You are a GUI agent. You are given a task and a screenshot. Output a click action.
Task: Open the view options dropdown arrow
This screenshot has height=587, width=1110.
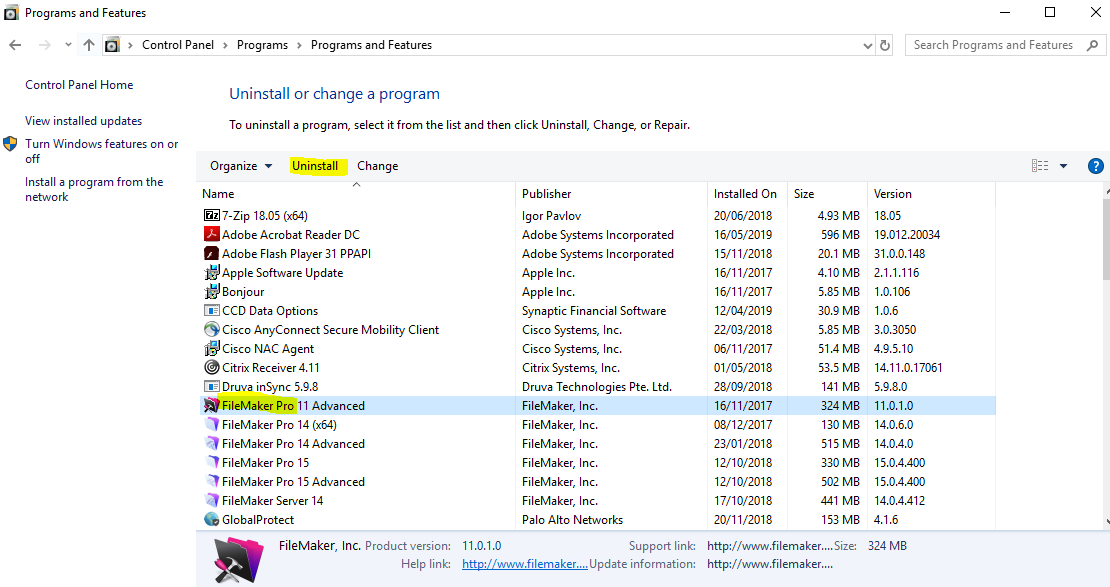point(1063,166)
